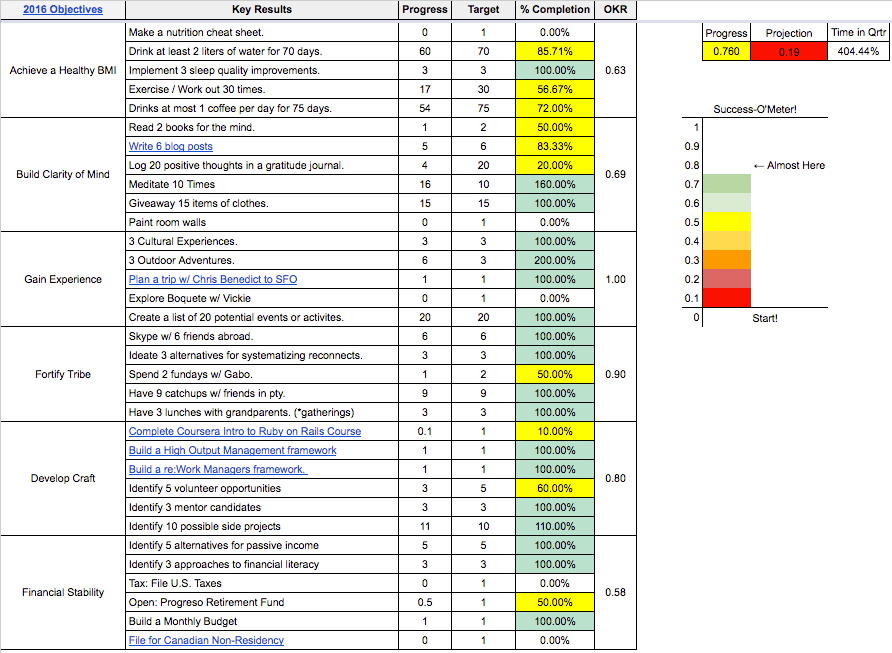This screenshot has height=653, width=892.
Task: Open the 2016 Objectives header link
Action: [62, 10]
